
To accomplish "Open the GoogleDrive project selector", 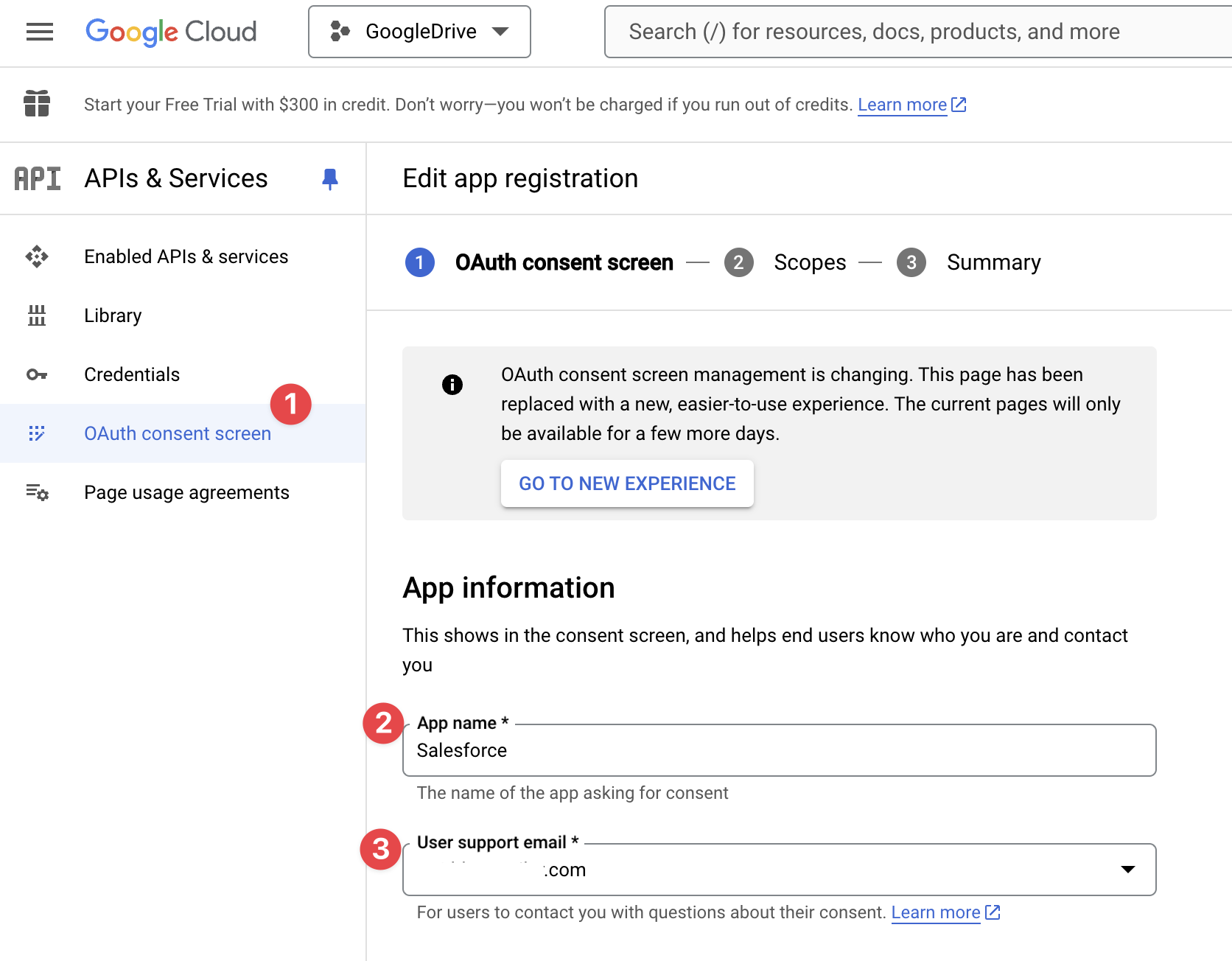I will (x=419, y=31).
